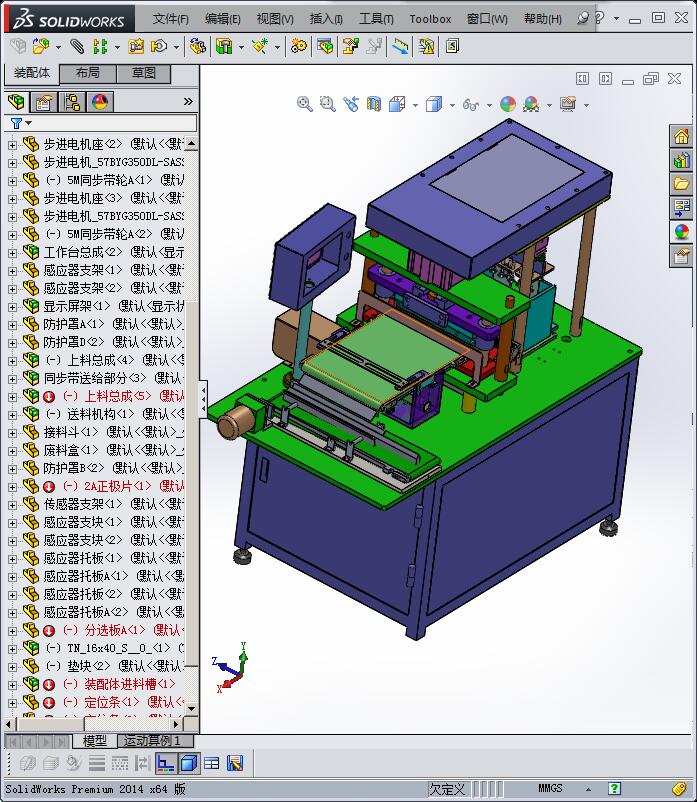Open the Design Library task pane icon
The height and width of the screenshot is (802, 697).
(681, 161)
